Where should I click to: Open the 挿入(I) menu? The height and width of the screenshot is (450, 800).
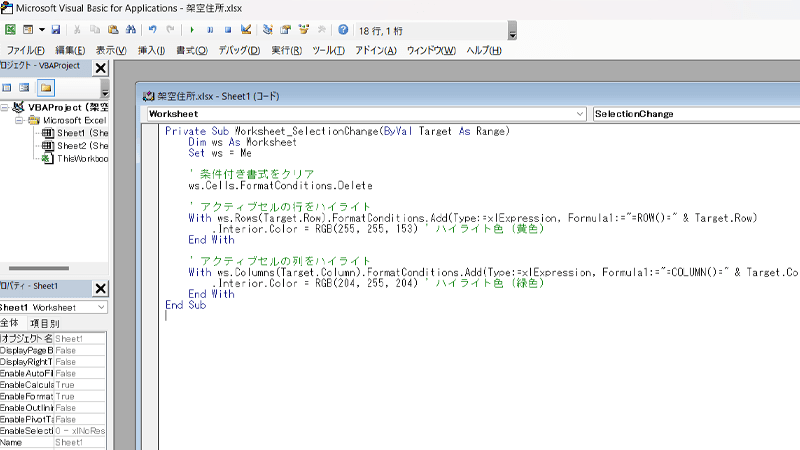151,50
